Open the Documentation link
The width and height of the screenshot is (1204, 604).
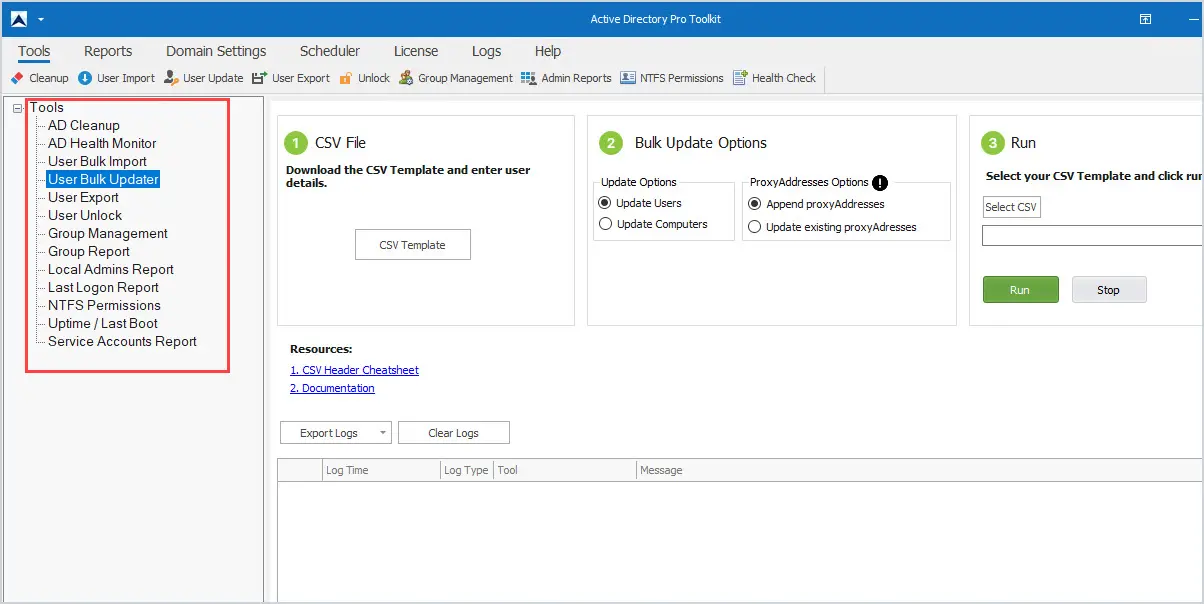click(332, 388)
